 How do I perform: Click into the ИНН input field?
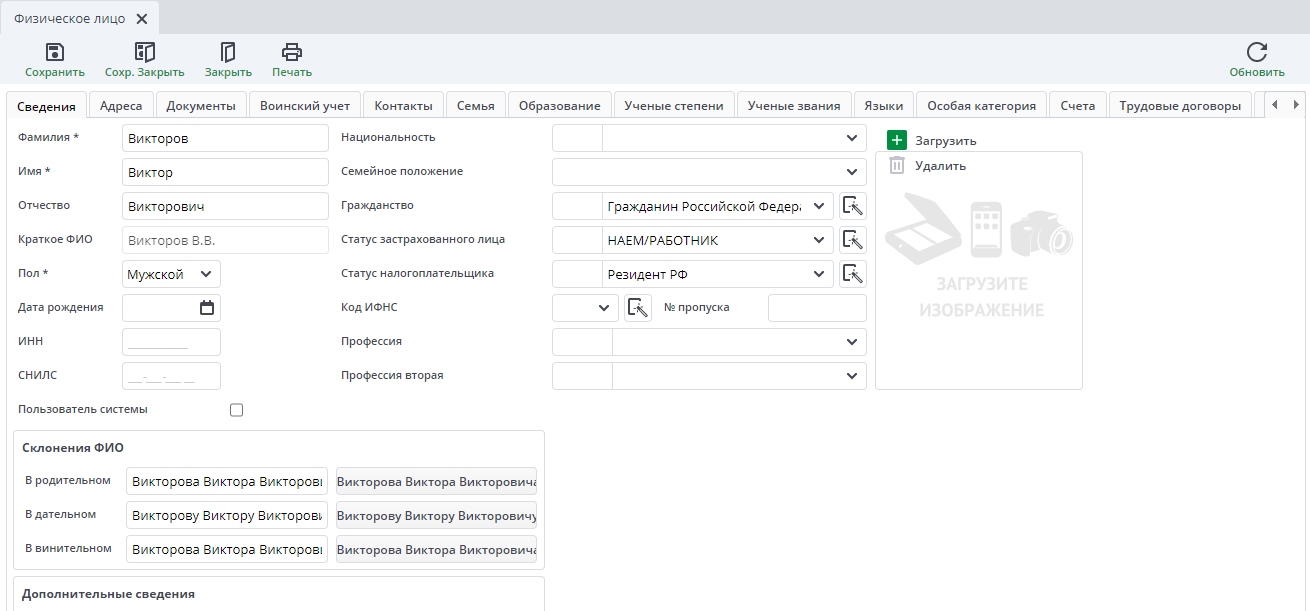pos(171,342)
